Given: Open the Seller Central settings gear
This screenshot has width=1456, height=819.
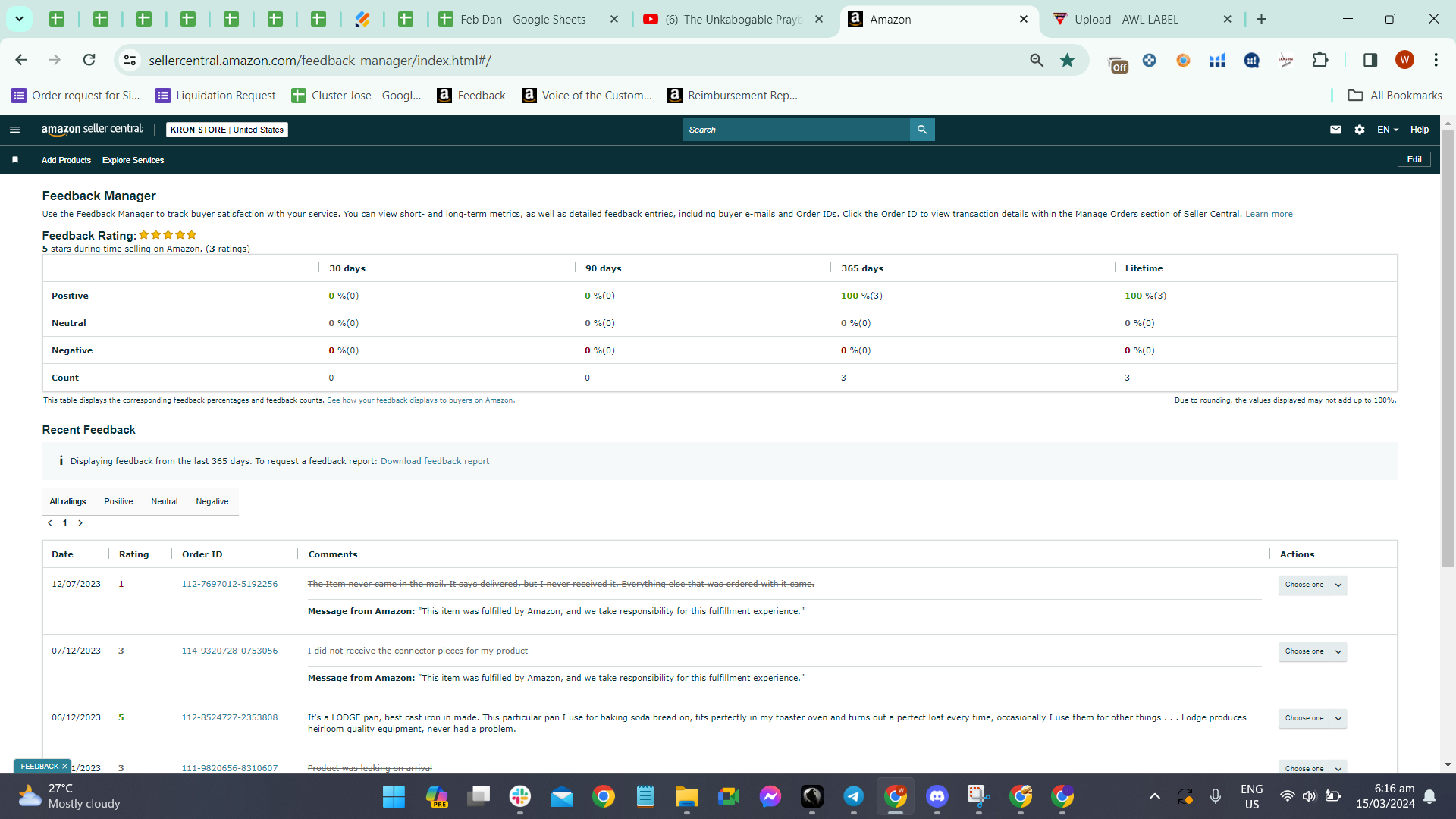Looking at the screenshot, I should tap(1360, 130).
